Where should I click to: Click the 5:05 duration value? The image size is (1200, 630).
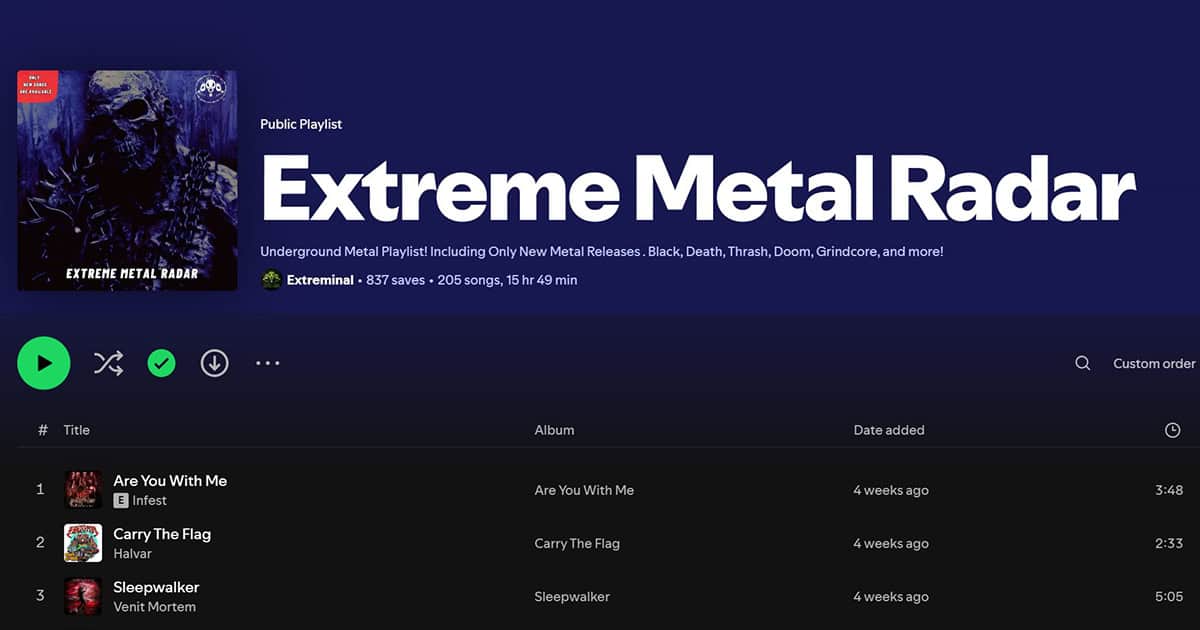(1169, 596)
